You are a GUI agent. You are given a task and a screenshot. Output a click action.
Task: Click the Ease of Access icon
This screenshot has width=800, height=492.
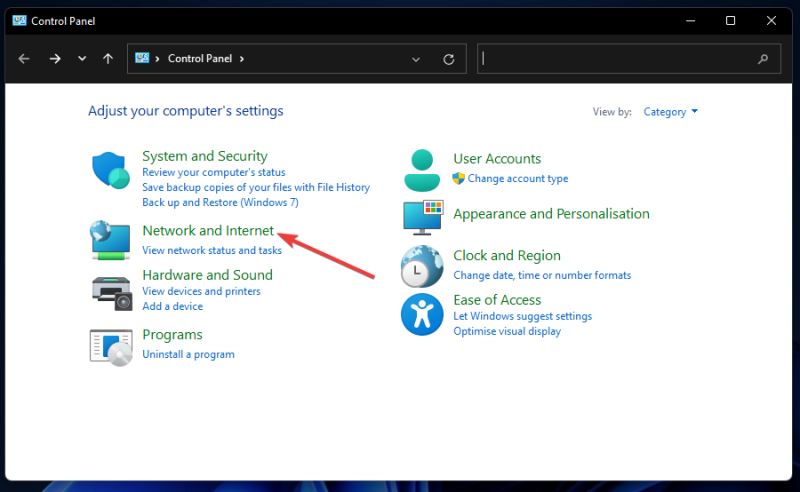[422, 314]
